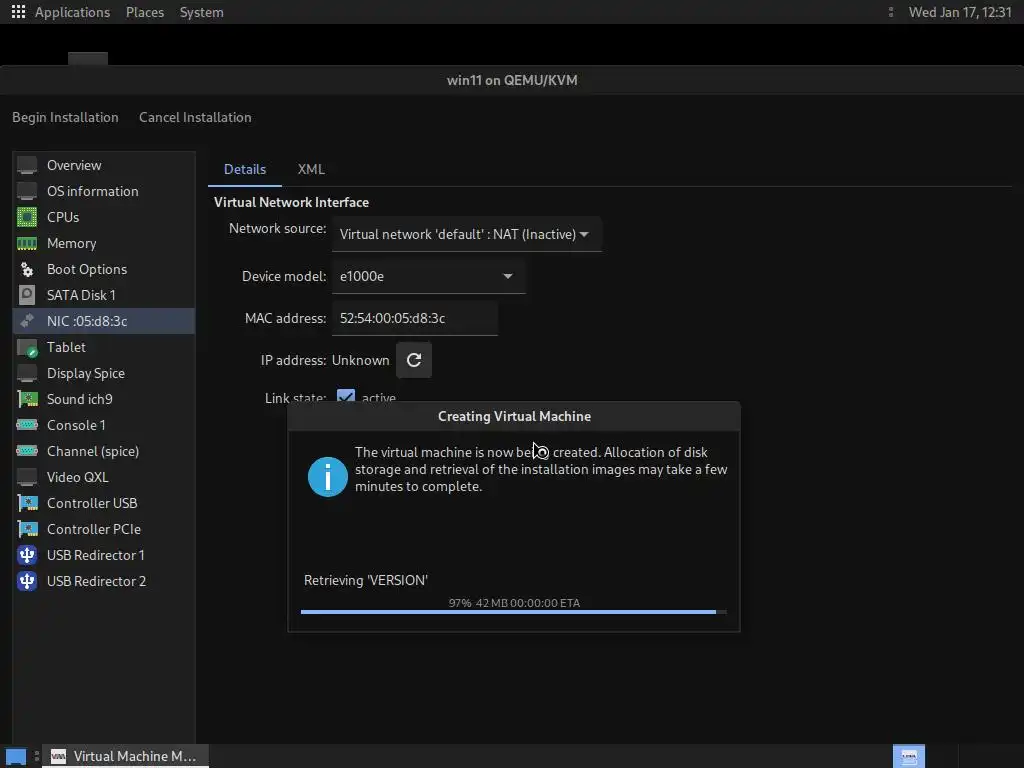1024x768 pixels.
Task: Click the Channel (spice) port icon
Action: [27, 451]
